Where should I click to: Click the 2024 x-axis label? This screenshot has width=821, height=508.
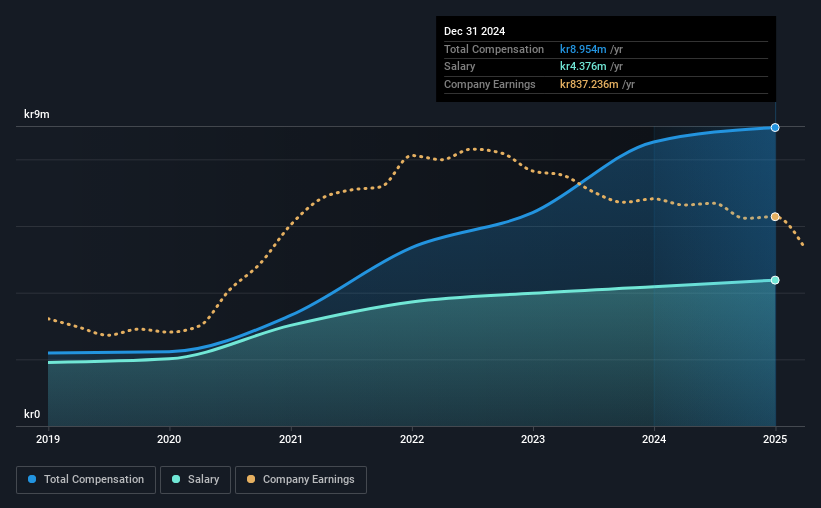point(654,439)
